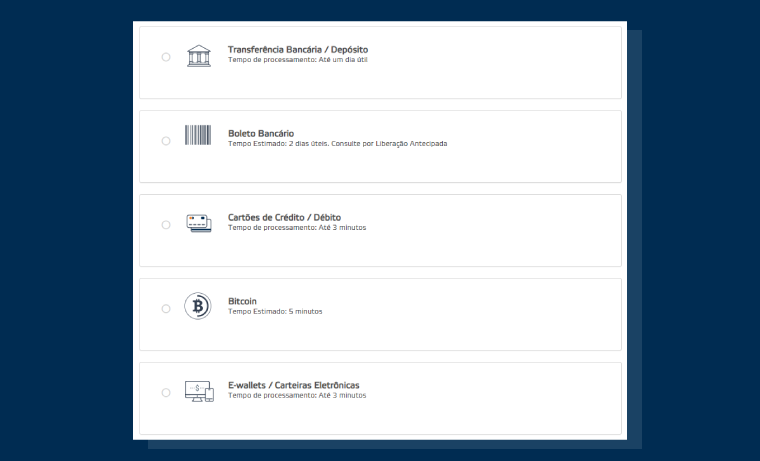Click the Bitcoin title text
Viewport: 760px width, 461px height.
tap(242, 301)
